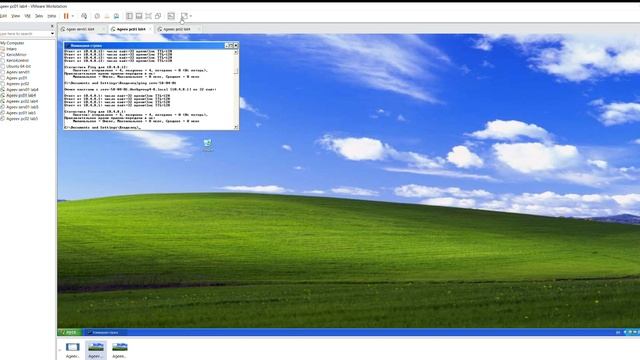Select Ageev serv01 in the library

point(18,72)
